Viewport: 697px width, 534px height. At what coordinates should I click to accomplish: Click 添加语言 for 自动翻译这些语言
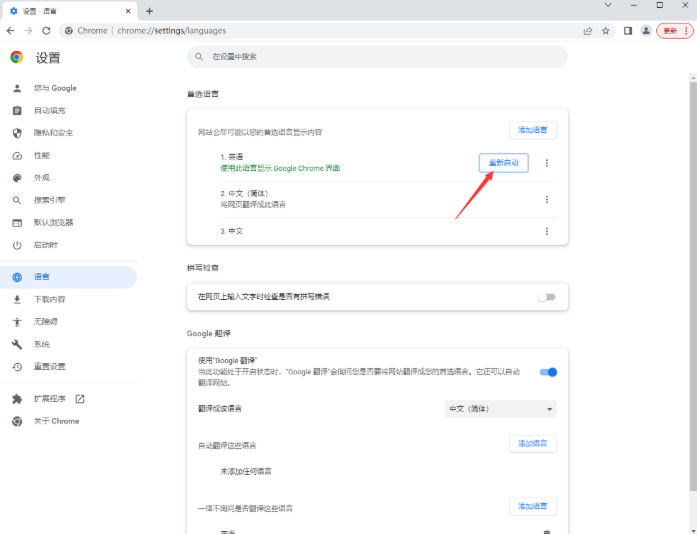[x=533, y=443]
